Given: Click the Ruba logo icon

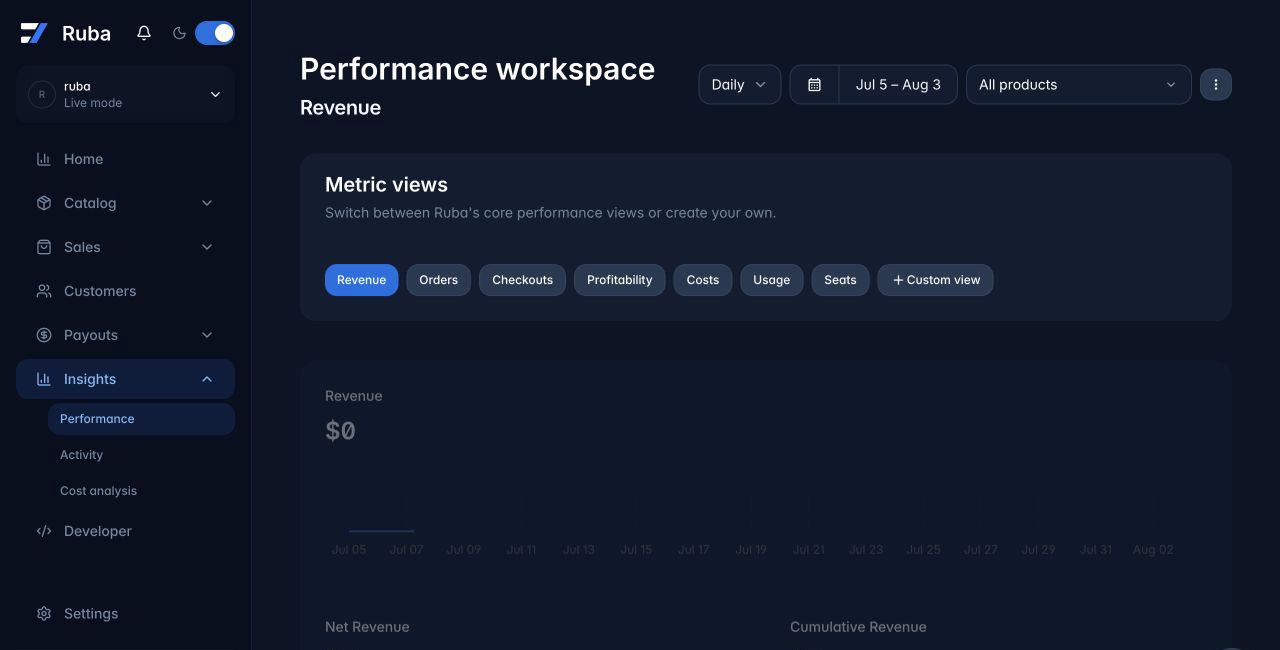Looking at the screenshot, I should coord(34,33).
